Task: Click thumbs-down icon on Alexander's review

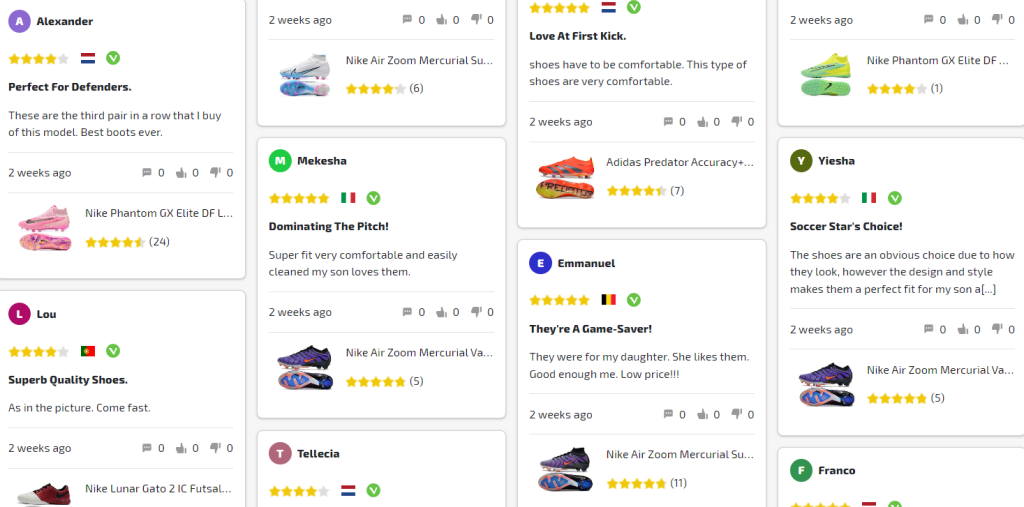Action: point(215,172)
